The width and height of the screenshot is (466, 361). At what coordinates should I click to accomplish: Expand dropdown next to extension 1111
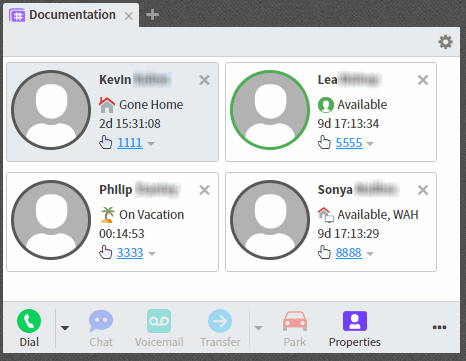click(x=151, y=144)
